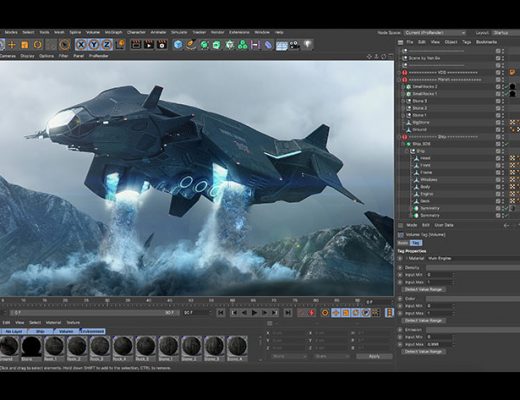Click the coordinate system icon
The height and width of the screenshot is (400, 520).
[120, 44]
